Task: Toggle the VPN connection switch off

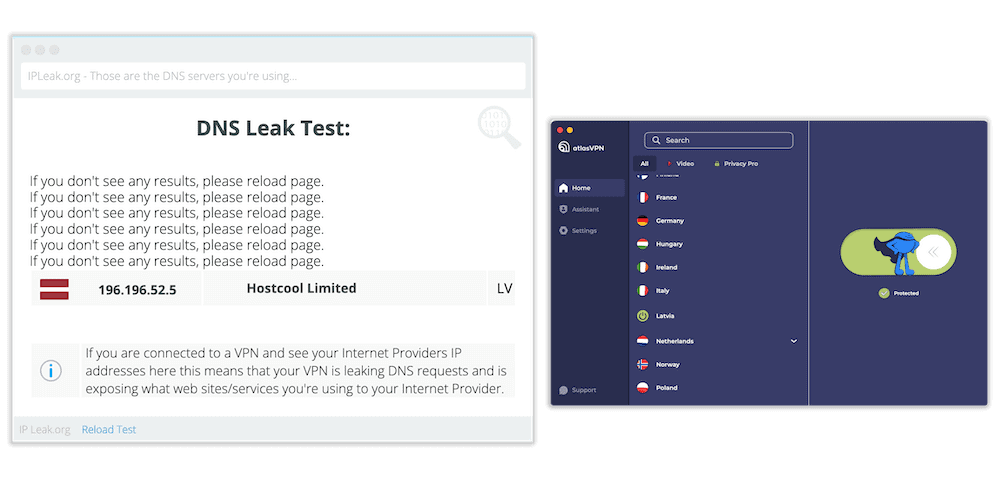Action: pos(932,253)
